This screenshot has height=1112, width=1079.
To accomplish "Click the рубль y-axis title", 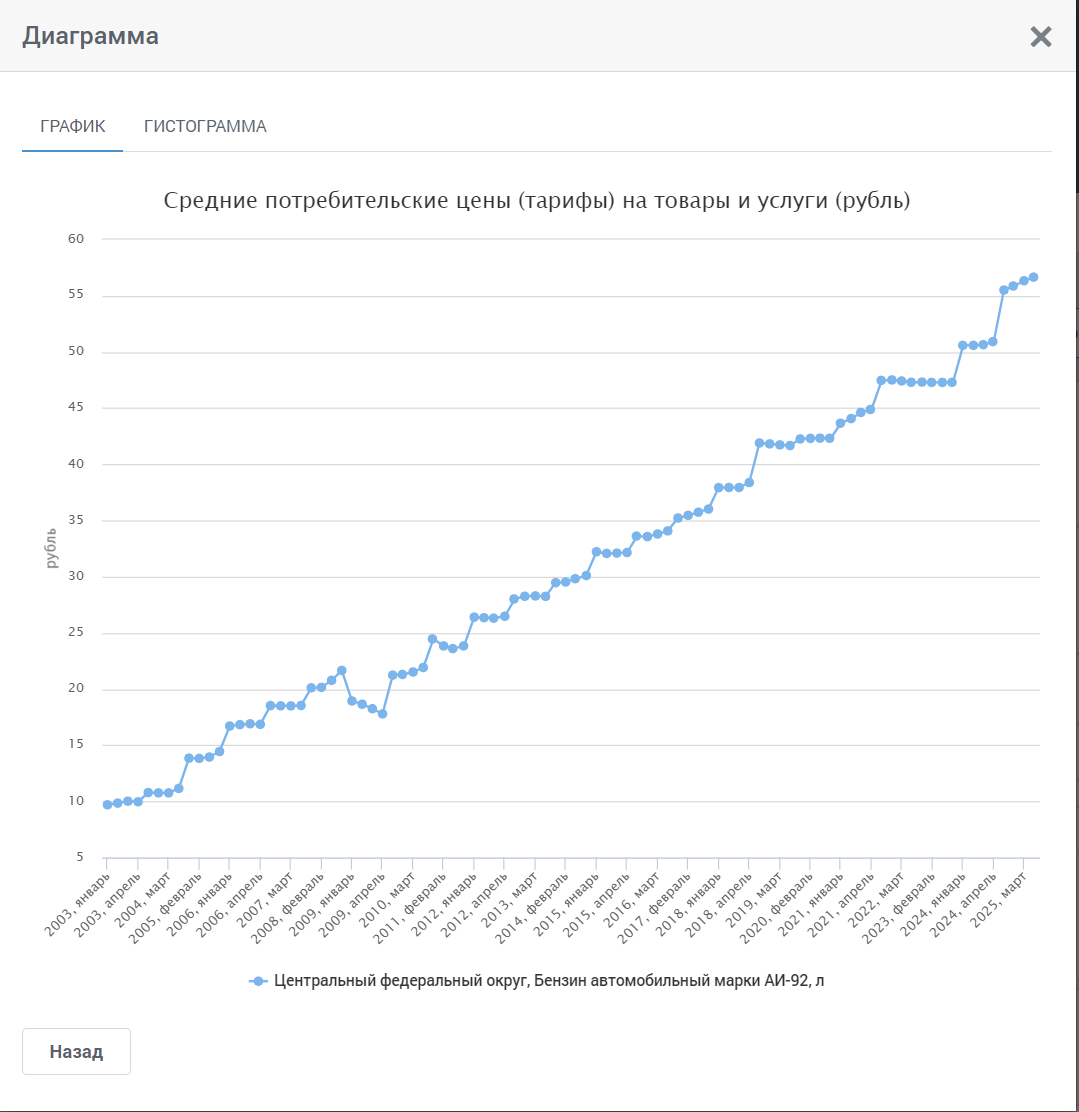I will [50, 548].
